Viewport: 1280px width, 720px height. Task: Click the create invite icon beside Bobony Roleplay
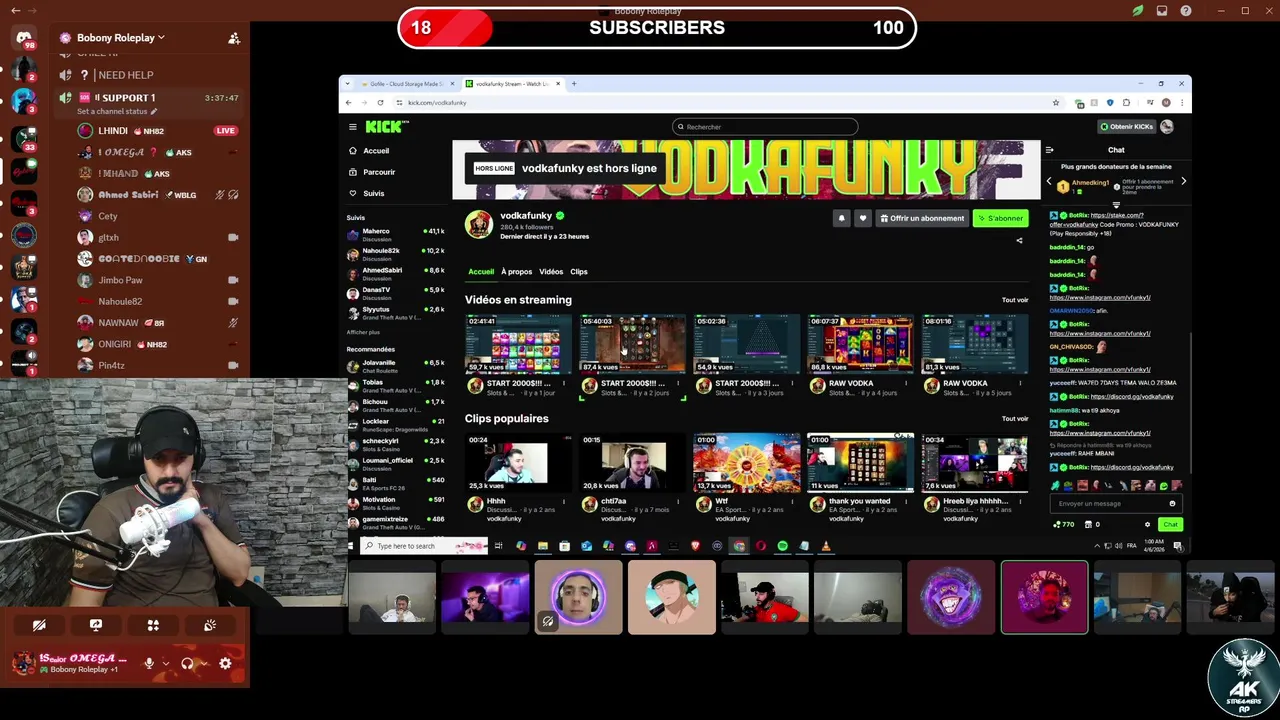pos(234,38)
